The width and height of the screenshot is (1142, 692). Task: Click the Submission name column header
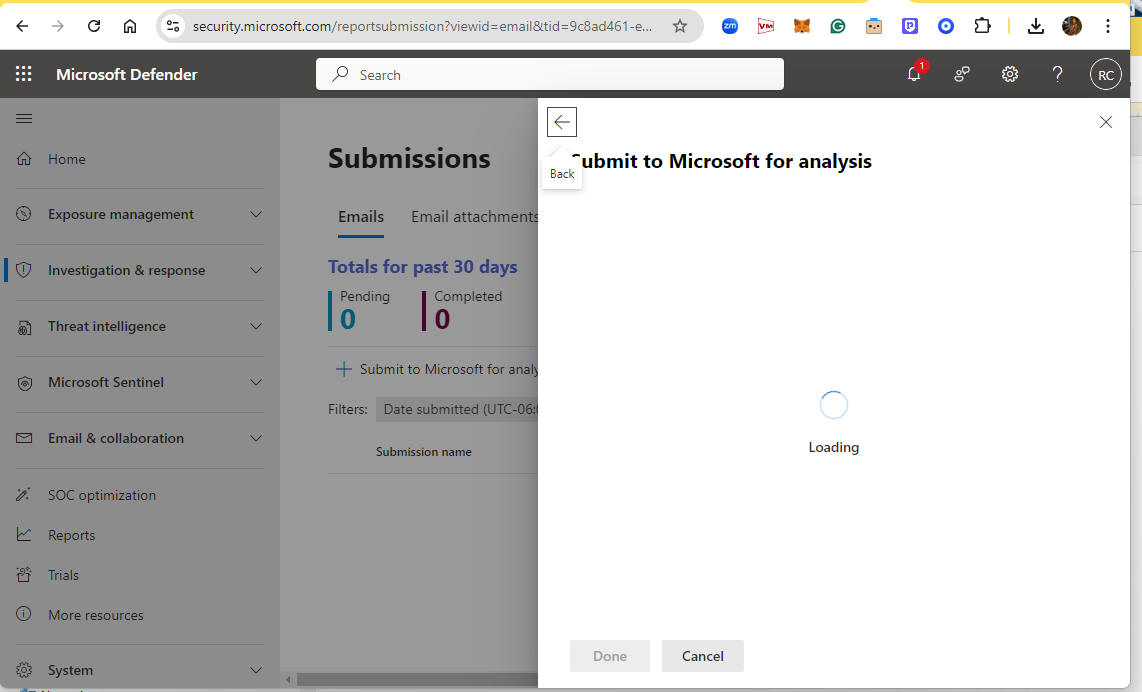pos(423,452)
